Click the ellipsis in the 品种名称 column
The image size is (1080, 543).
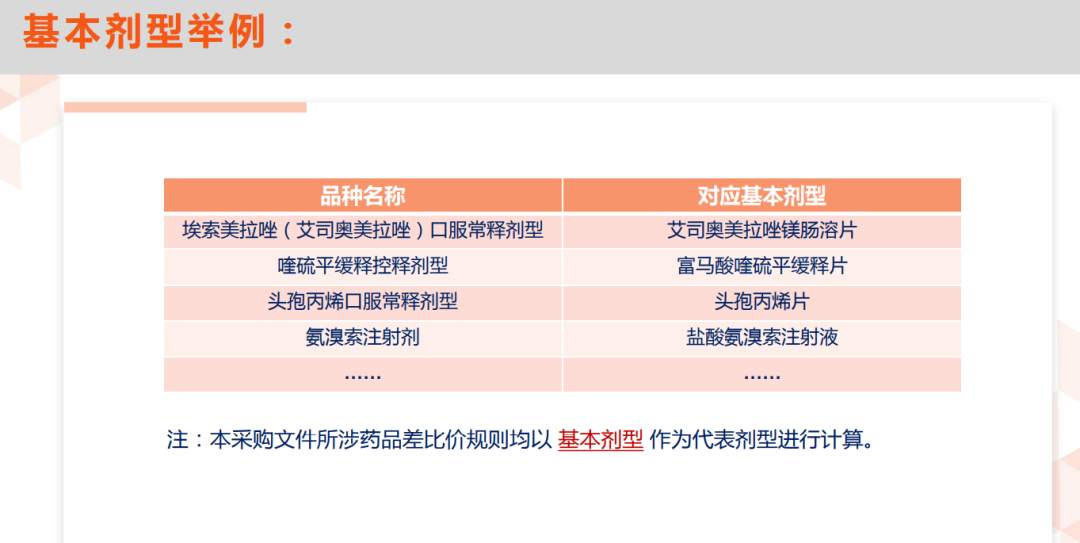pyautogui.click(x=362, y=374)
